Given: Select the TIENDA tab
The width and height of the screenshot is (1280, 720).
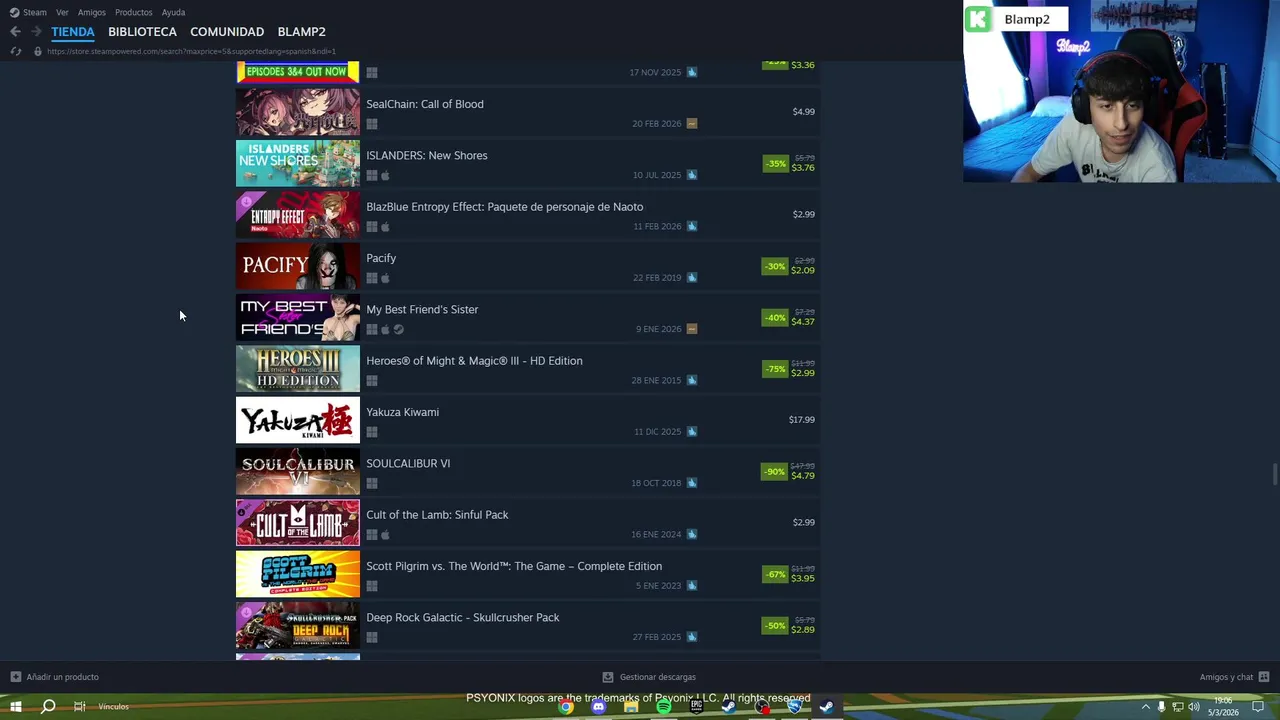Looking at the screenshot, I should point(73,32).
